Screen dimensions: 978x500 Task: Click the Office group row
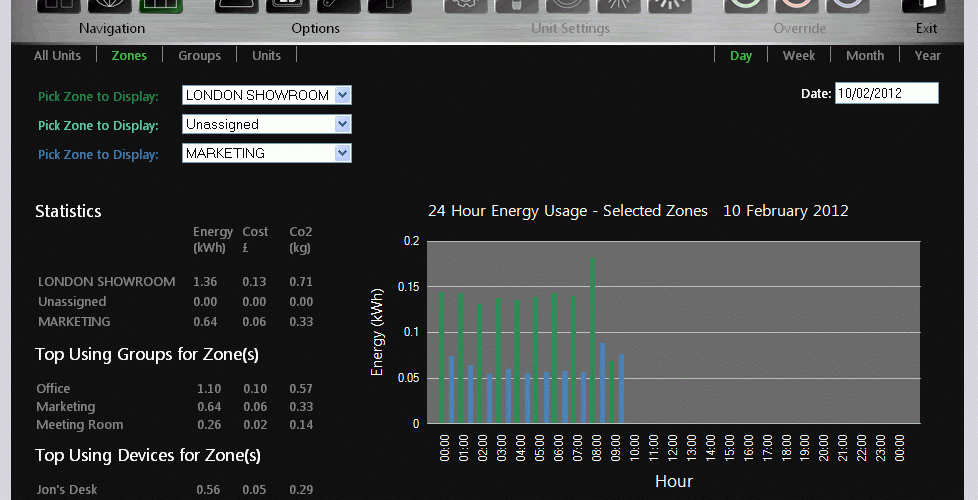click(175, 388)
